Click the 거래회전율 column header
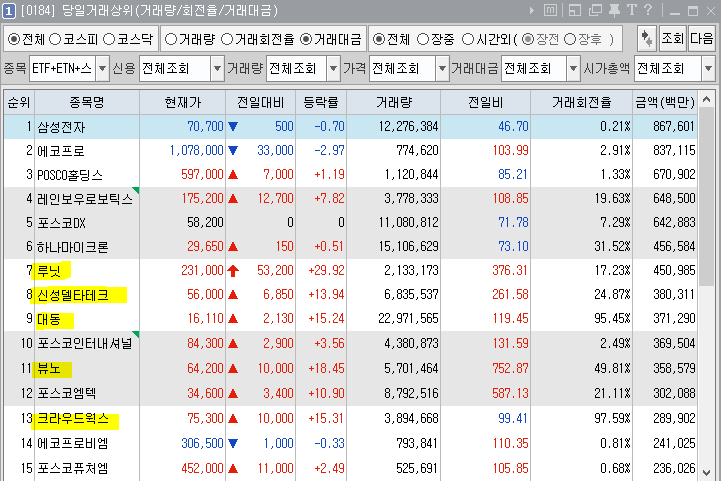721x481 pixels. (x=582, y=102)
